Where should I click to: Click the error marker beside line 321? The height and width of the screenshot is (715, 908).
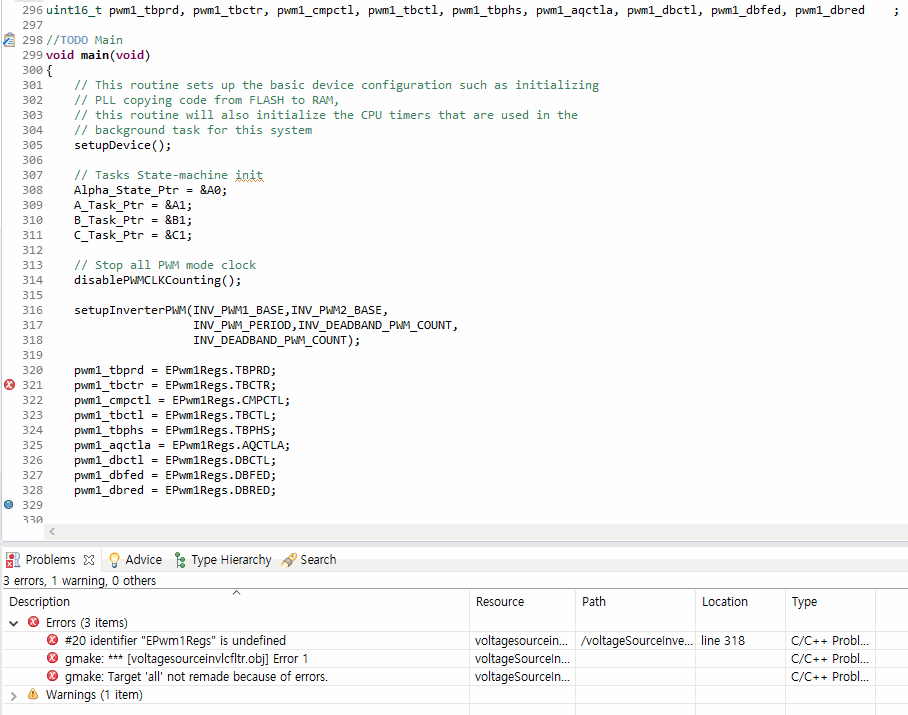(x=8, y=385)
